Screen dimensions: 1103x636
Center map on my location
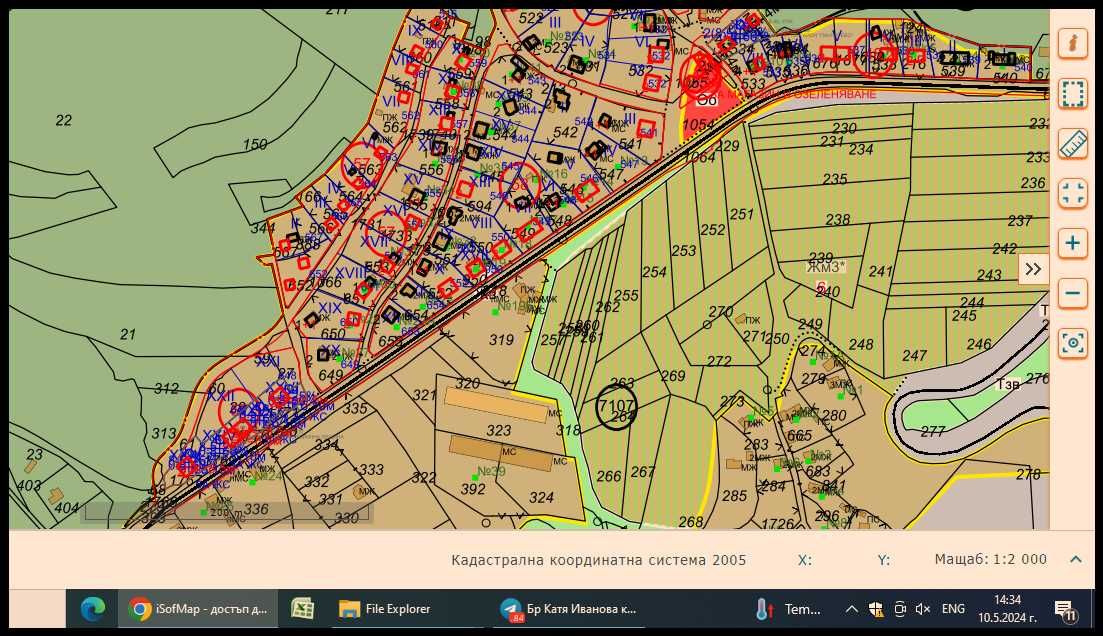1073,343
